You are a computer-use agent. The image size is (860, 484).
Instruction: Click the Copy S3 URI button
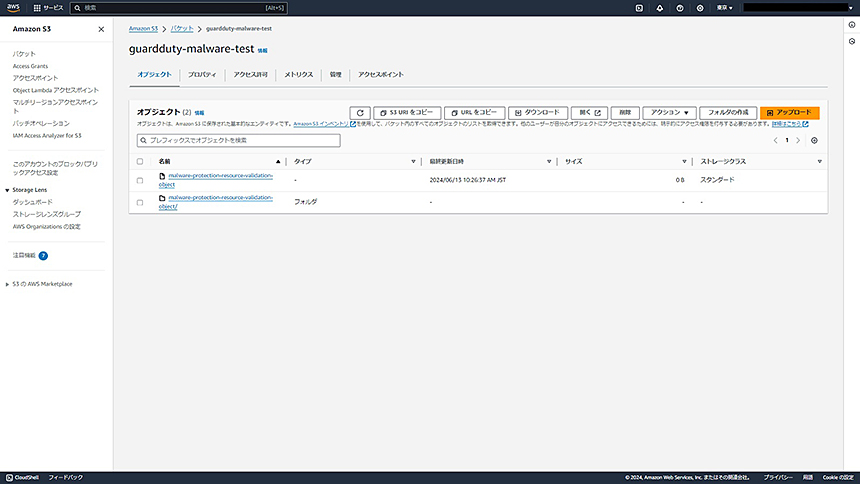click(407, 112)
